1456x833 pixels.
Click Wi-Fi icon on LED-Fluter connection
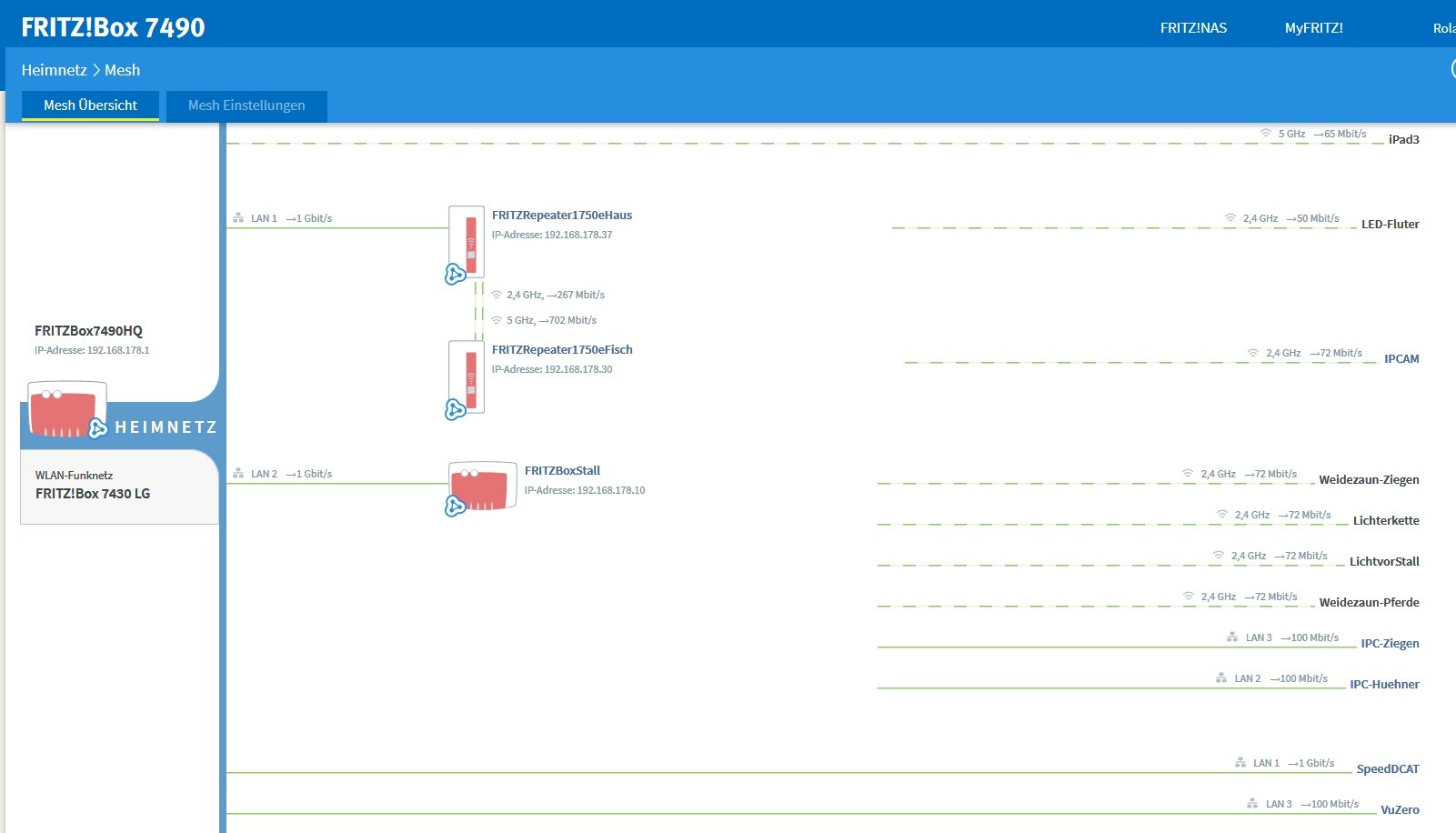[1230, 217]
